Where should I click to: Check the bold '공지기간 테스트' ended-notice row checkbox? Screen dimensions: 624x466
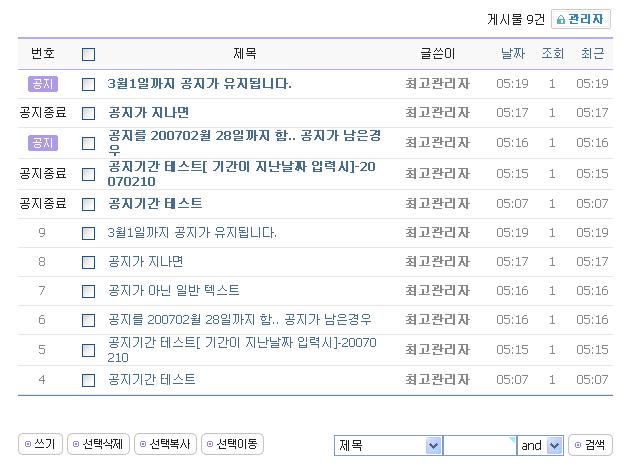pyautogui.click(x=88, y=205)
